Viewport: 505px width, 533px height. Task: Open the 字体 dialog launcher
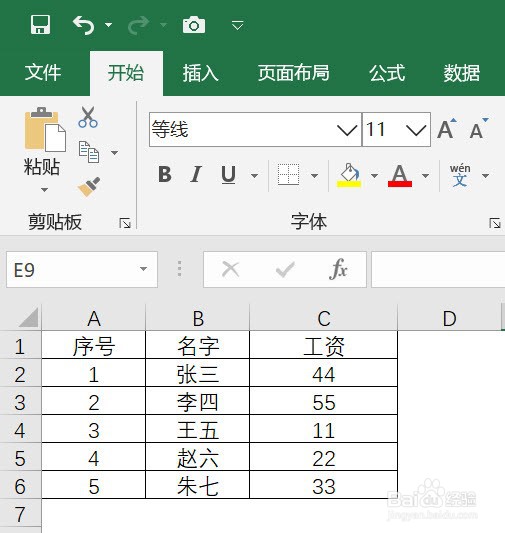pos(495,223)
